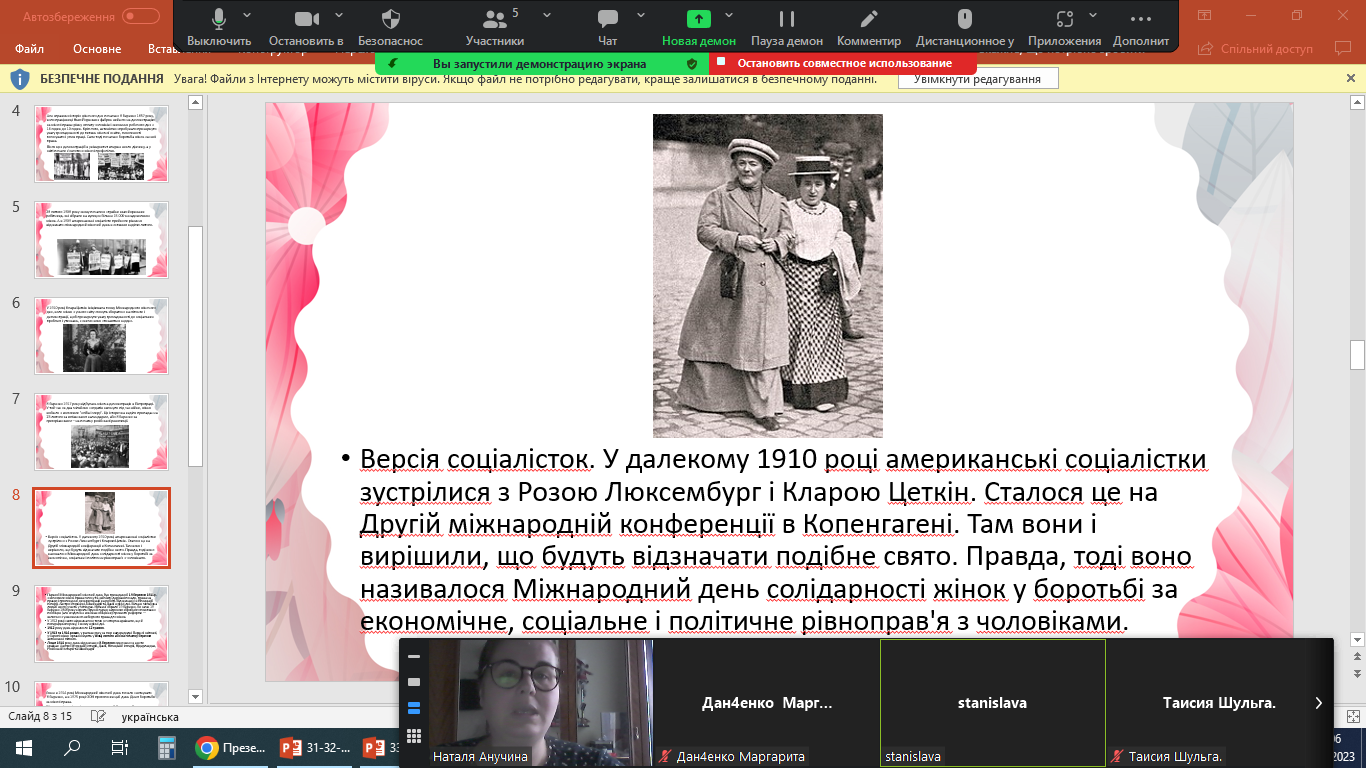This screenshot has width=1366, height=768.
Task: Expand microphone audio options arrow
Action: (x=247, y=16)
